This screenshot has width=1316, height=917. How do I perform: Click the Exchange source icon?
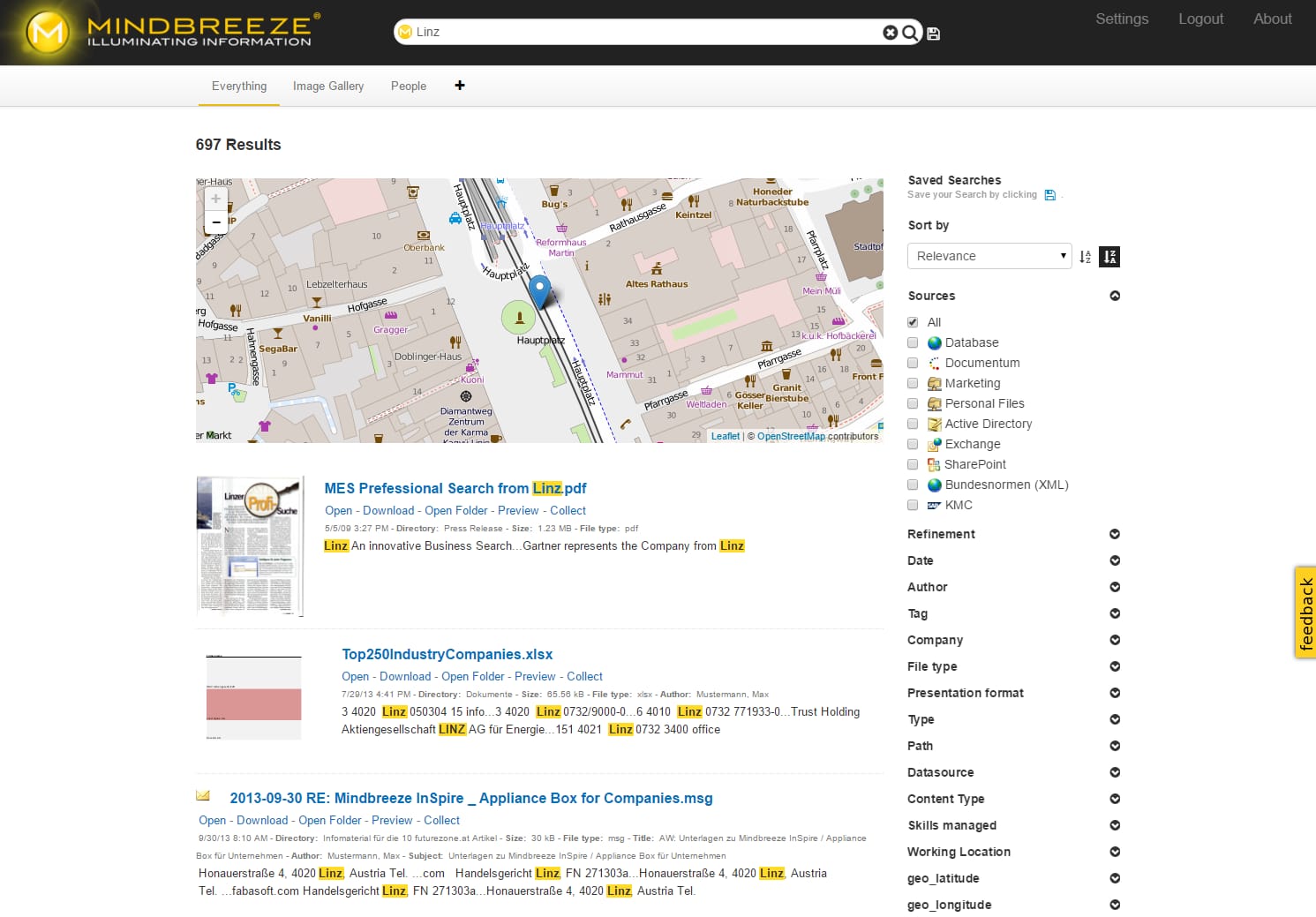point(935,445)
